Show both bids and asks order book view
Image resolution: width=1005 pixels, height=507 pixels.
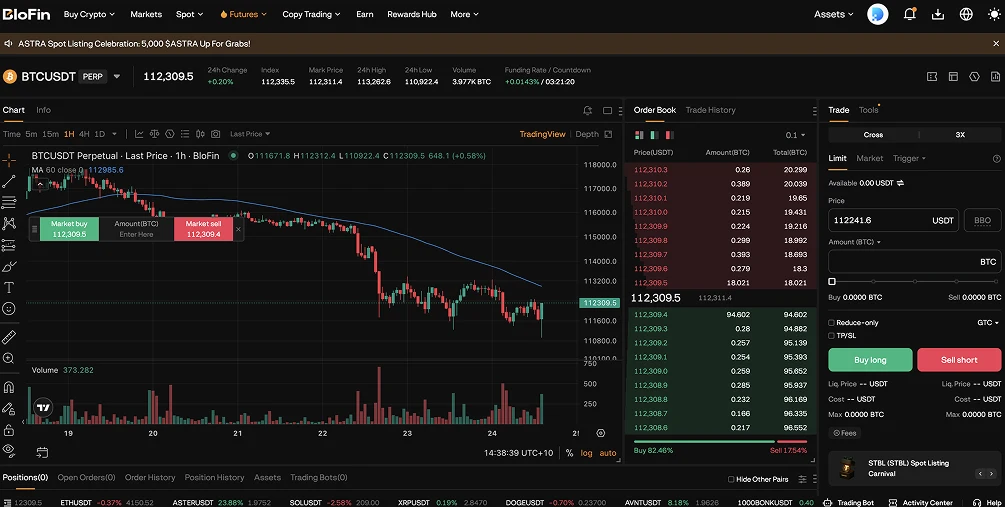tap(639, 135)
